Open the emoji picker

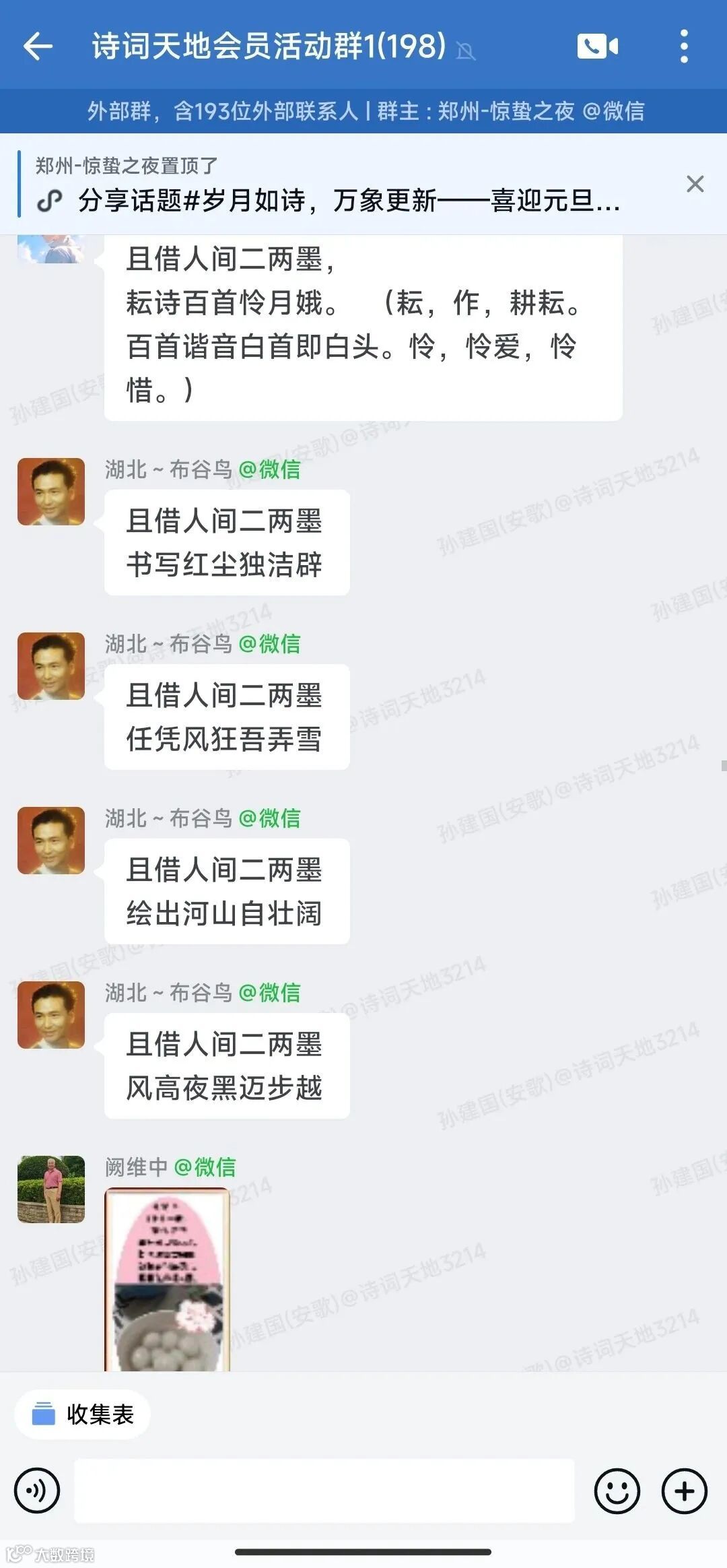(617, 1490)
